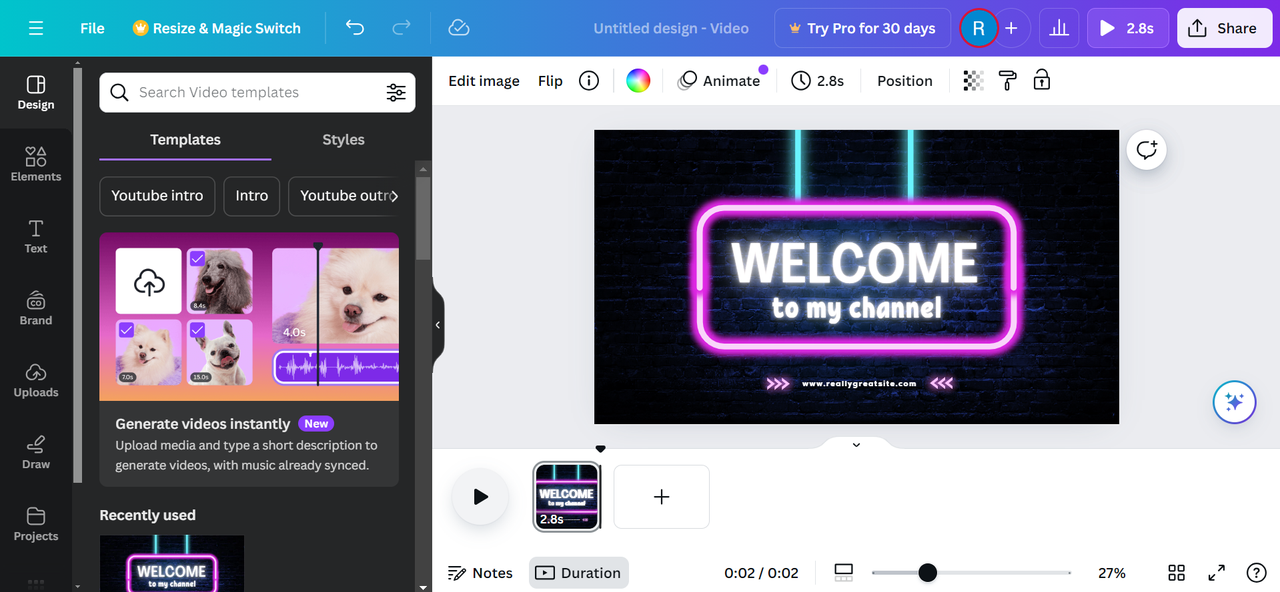Image resolution: width=1280 pixels, height=592 pixels.
Task: Open the Design sidebar panel
Action: click(x=36, y=92)
